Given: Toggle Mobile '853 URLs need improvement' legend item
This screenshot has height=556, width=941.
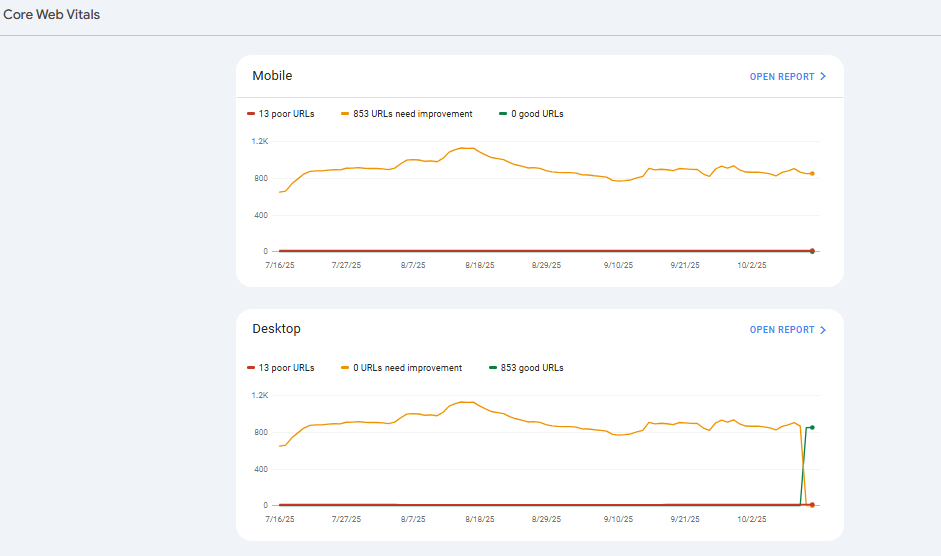Looking at the screenshot, I should tap(406, 114).
